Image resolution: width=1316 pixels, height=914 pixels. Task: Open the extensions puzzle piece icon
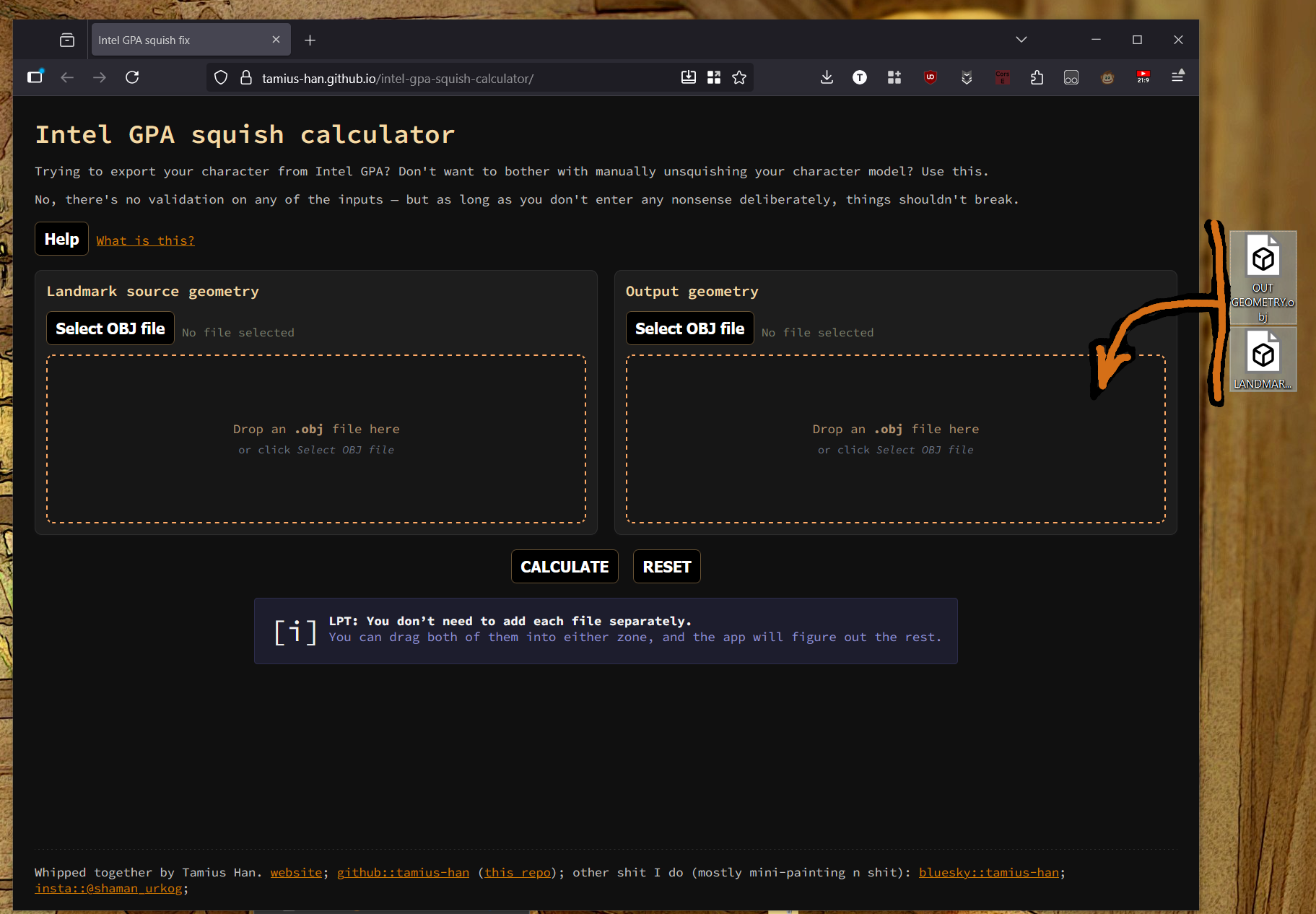pyautogui.click(x=1037, y=77)
